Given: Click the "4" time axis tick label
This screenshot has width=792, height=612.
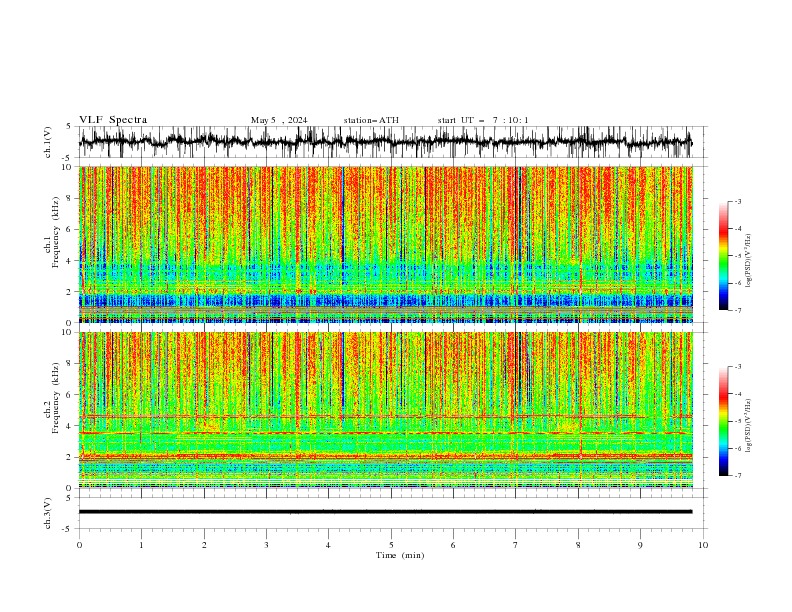Looking at the screenshot, I should pos(328,545).
